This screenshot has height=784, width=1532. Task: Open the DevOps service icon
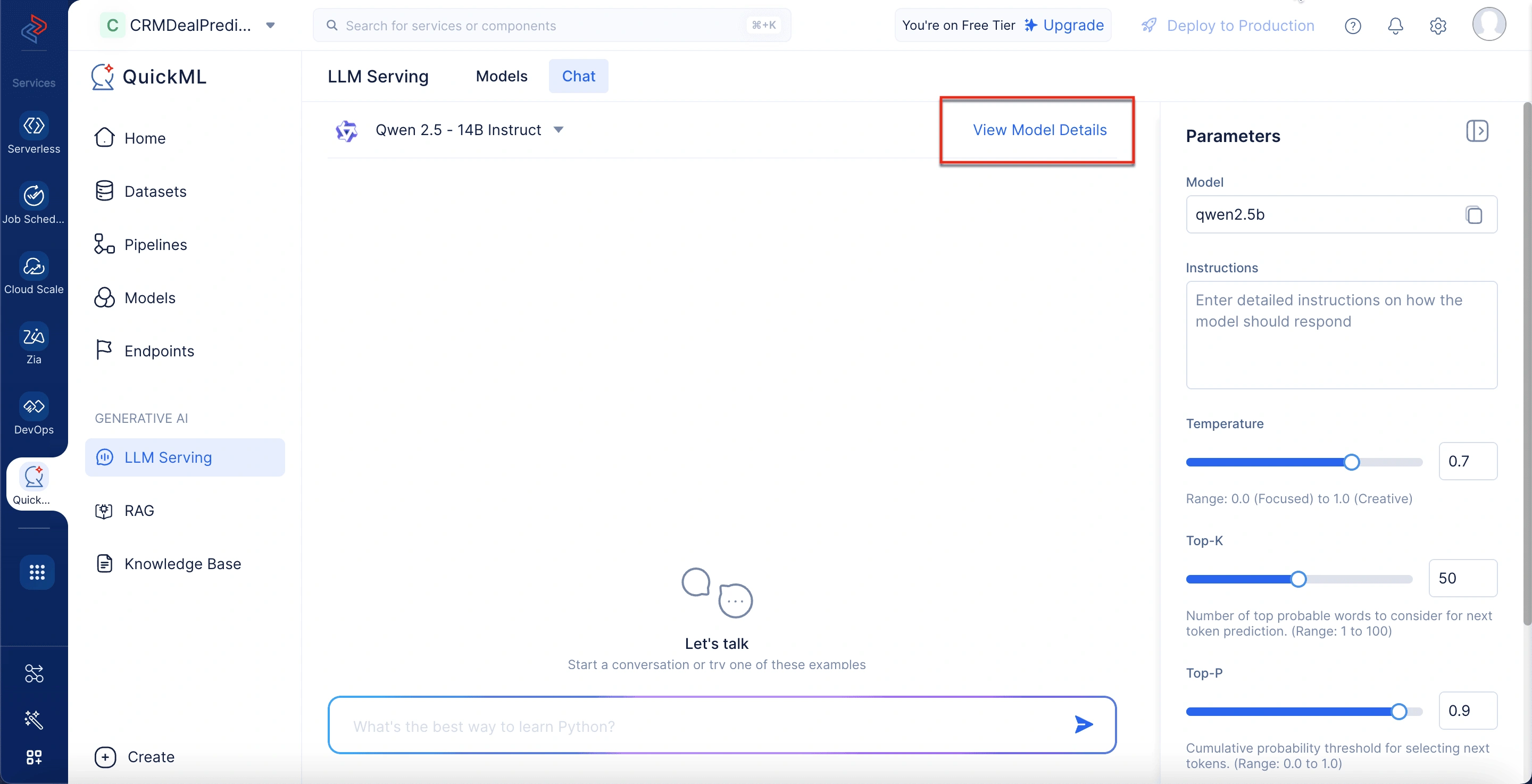coord(34,406)
